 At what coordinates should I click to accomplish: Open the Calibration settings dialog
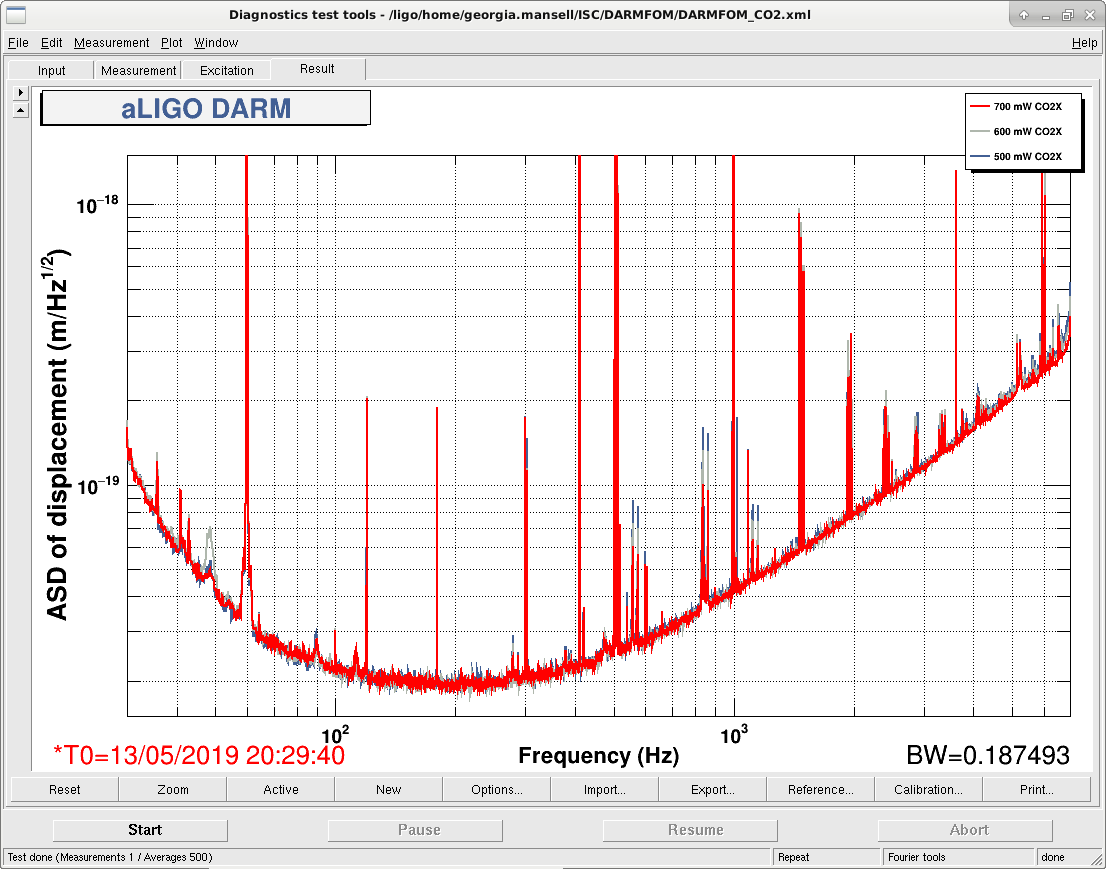(928, 789)
